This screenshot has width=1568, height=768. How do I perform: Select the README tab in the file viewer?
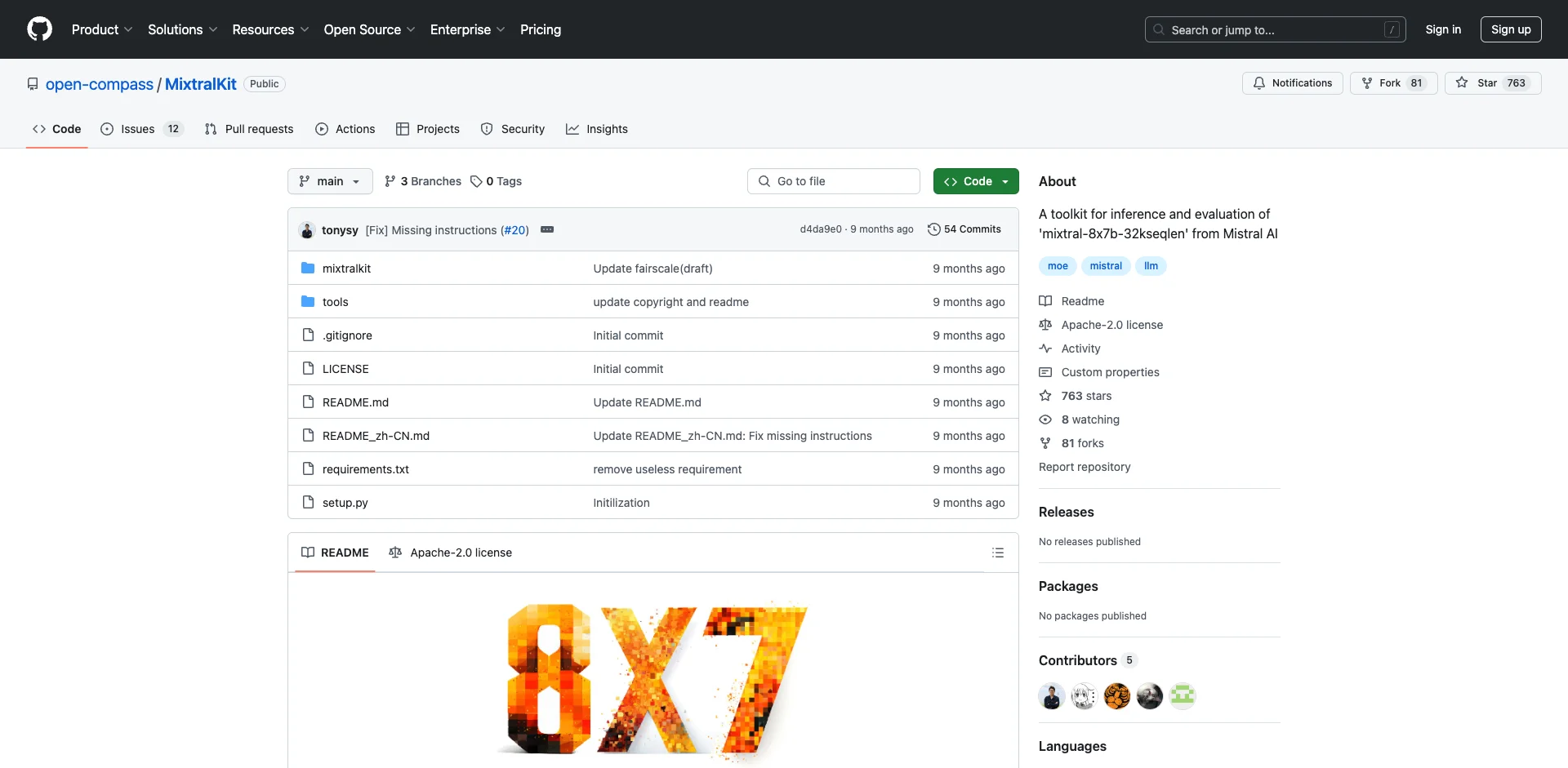click(x=335, y=553)
